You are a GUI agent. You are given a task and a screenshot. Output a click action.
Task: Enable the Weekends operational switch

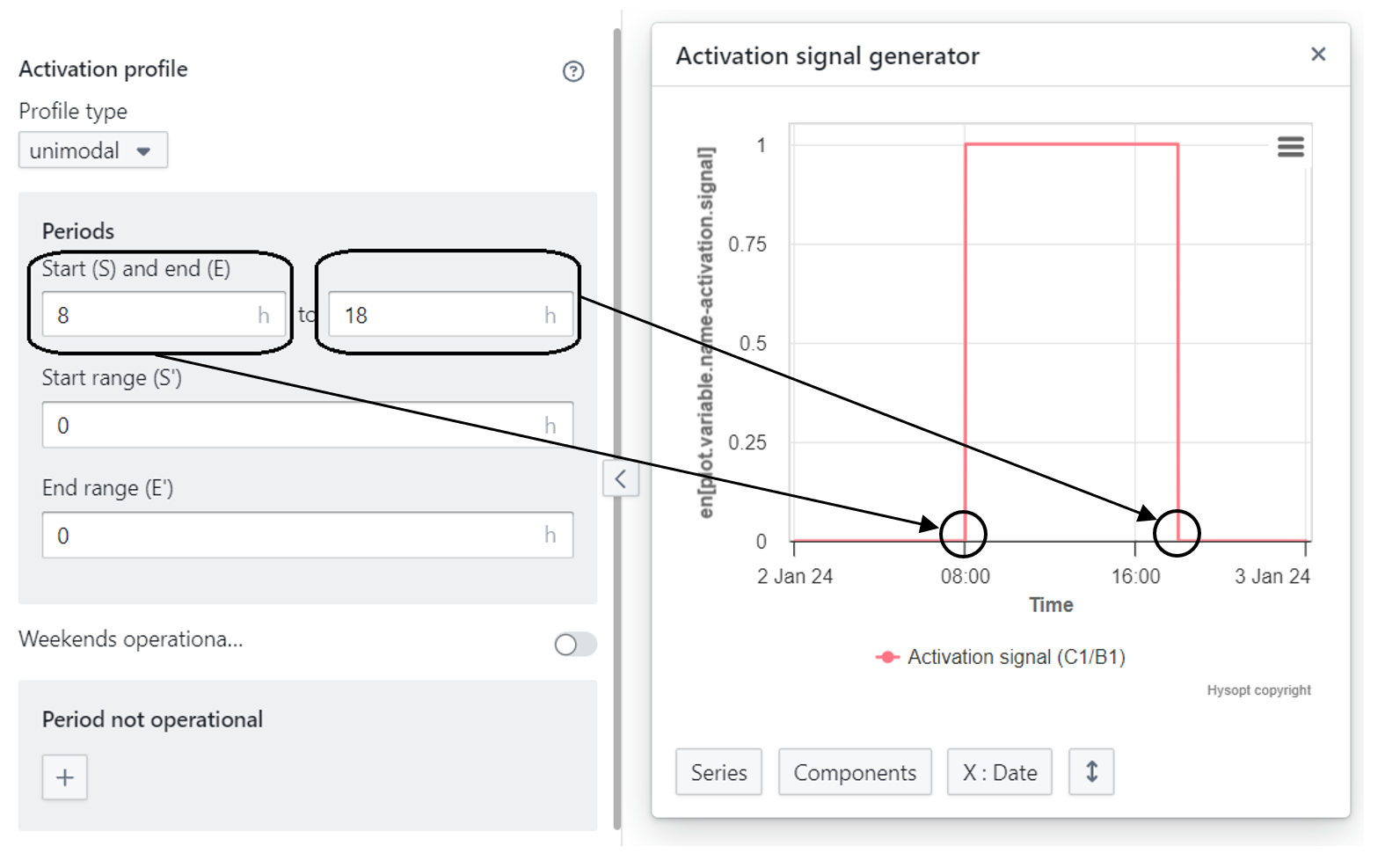(575, 645)
